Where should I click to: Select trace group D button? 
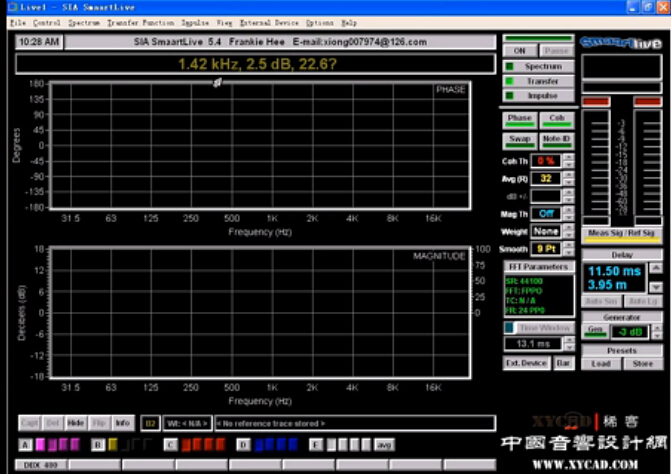(243, 445)
